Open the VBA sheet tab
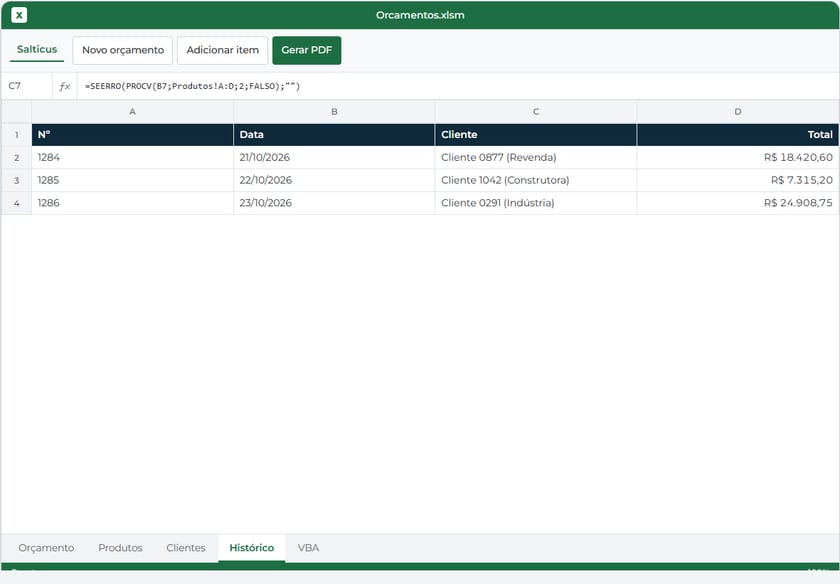The height and width of the screenshot is (584, 840). click(x=309, y=548)
